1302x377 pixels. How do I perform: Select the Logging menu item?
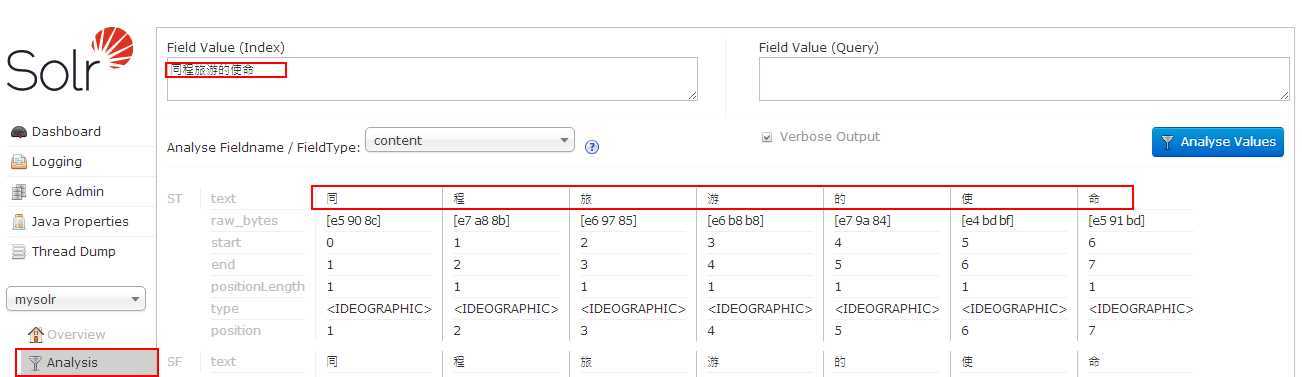click(58, 162)
